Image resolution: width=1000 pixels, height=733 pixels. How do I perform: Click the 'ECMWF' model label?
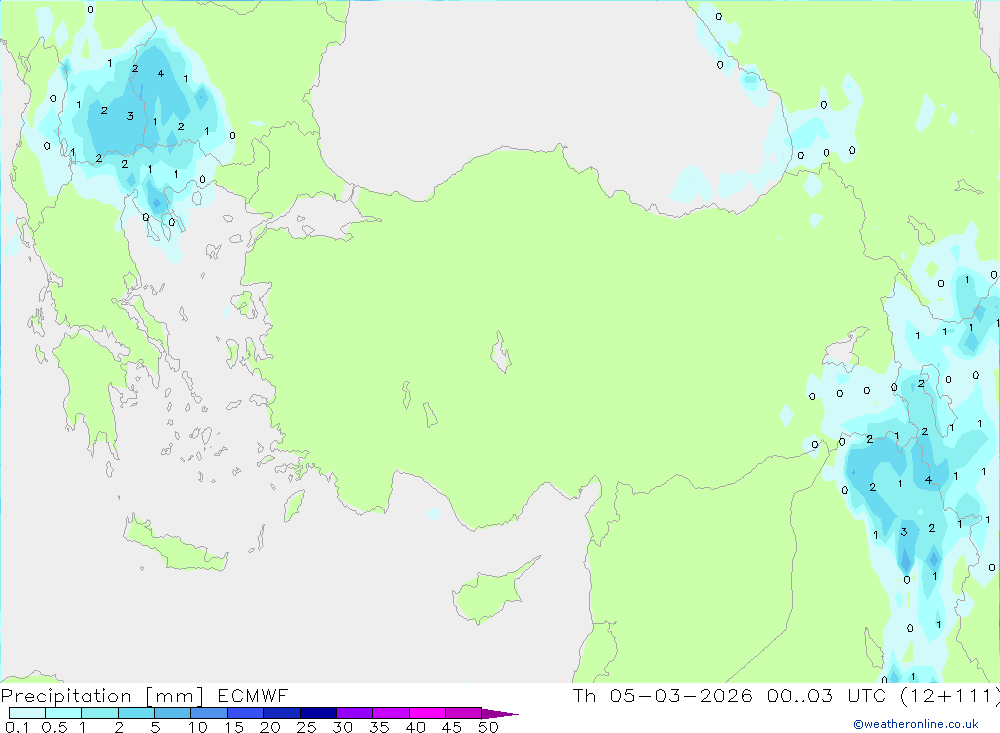click(253, 696)
